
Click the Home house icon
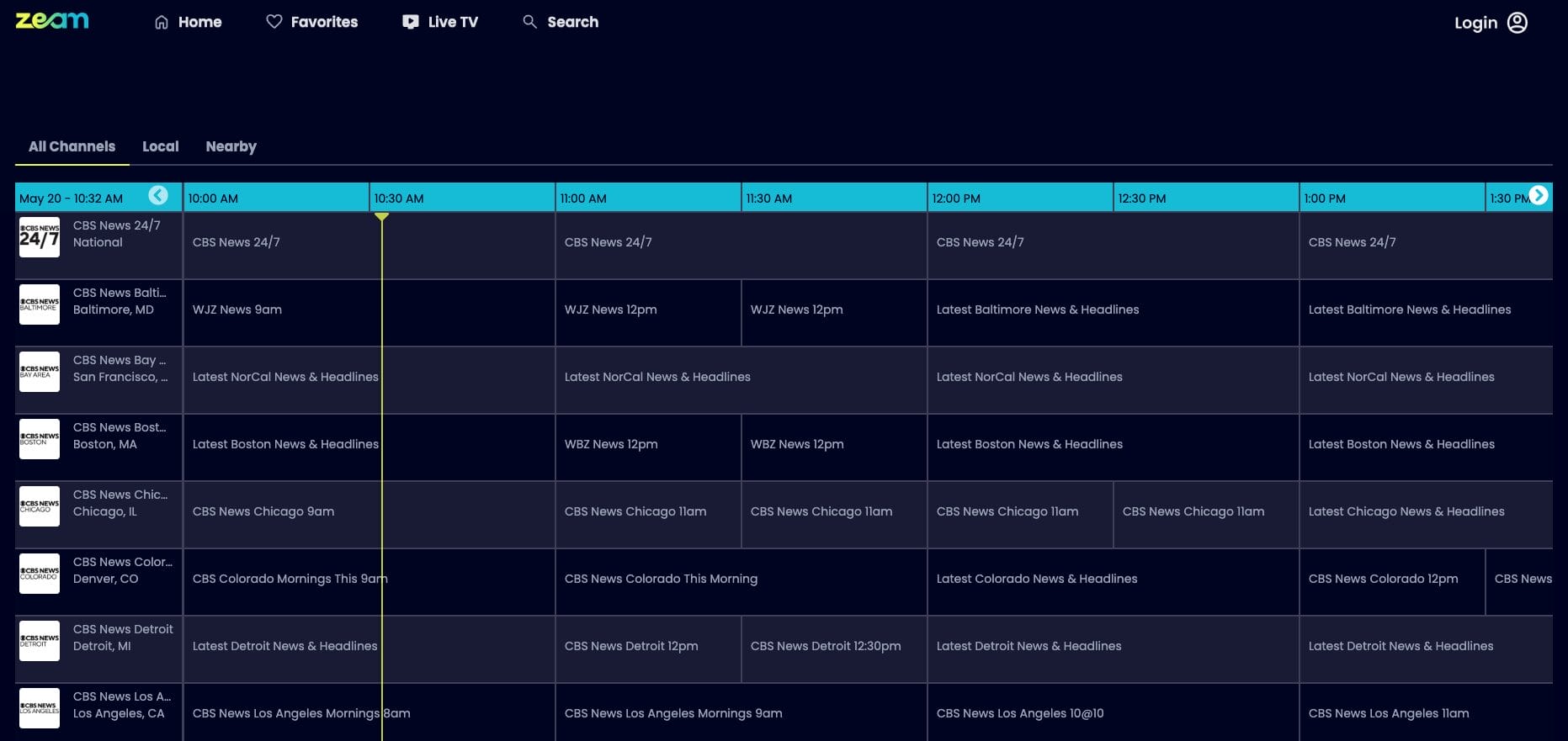[162, 22]
